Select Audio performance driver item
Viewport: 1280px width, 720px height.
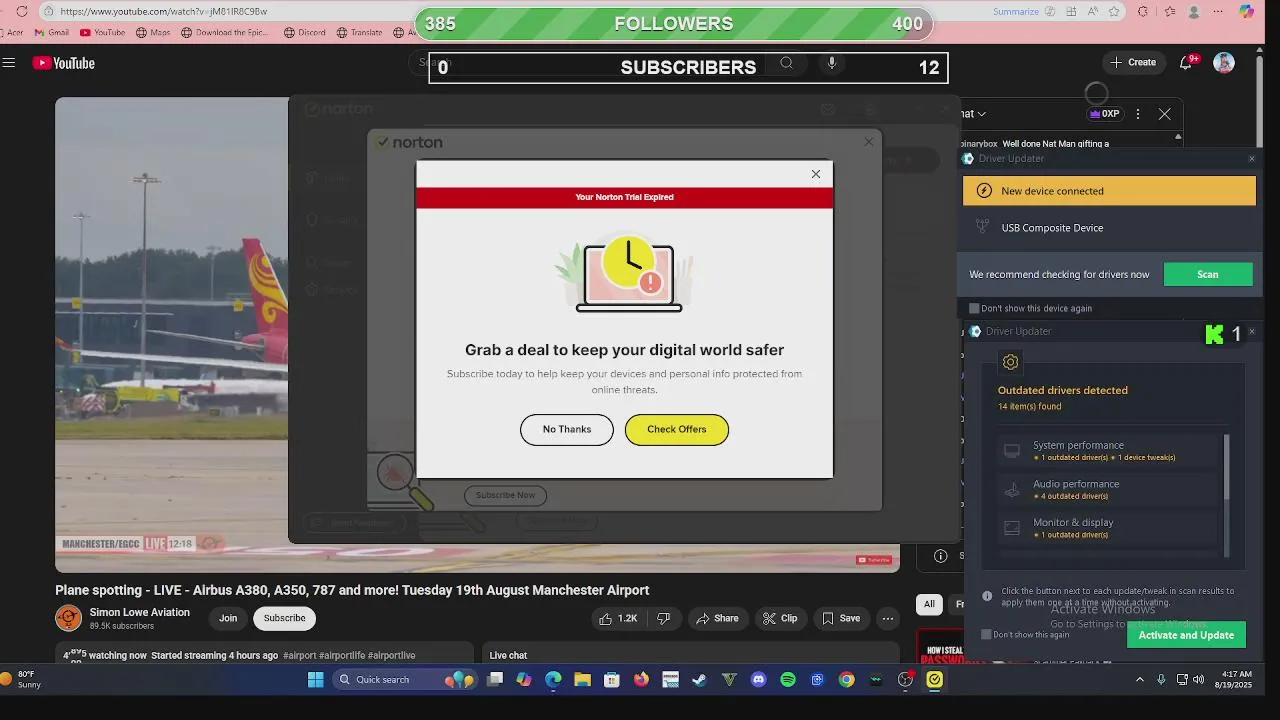(1109, 489)
